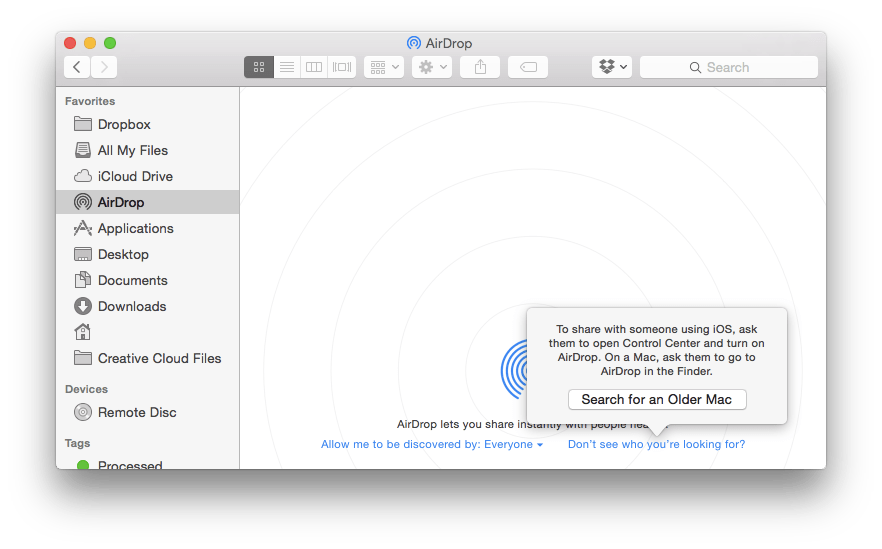Open Applications from the sidebar
The width and height of the screenshot is (882, 549).
point(147,228)
